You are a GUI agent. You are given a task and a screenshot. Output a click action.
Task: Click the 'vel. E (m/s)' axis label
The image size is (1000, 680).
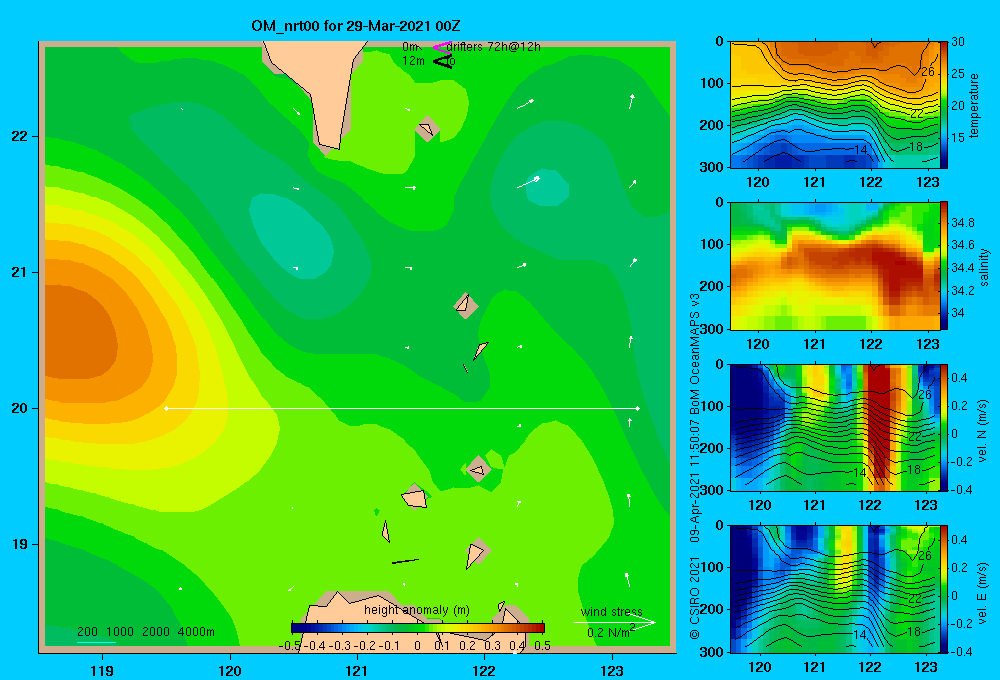click(982, 593)
